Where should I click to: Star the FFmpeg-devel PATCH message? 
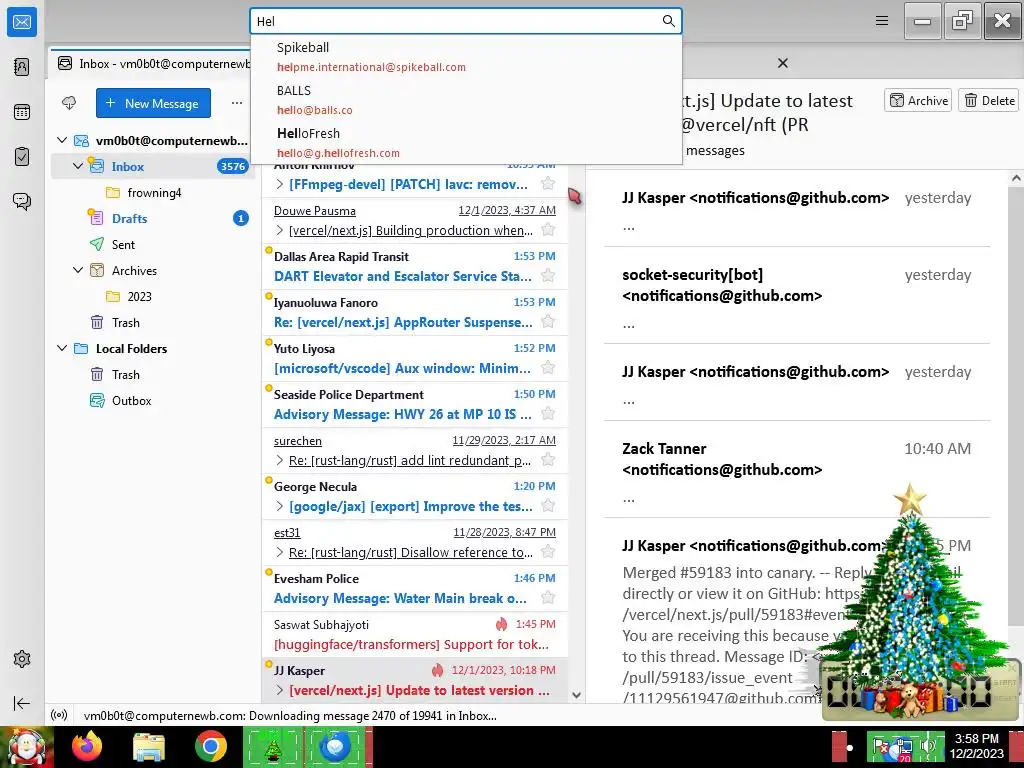coord(548,184)
